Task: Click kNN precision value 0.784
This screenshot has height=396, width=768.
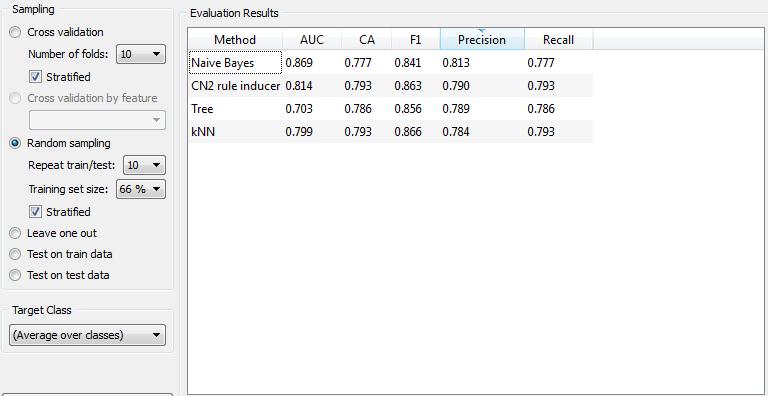Action: [x=456, y=132]
